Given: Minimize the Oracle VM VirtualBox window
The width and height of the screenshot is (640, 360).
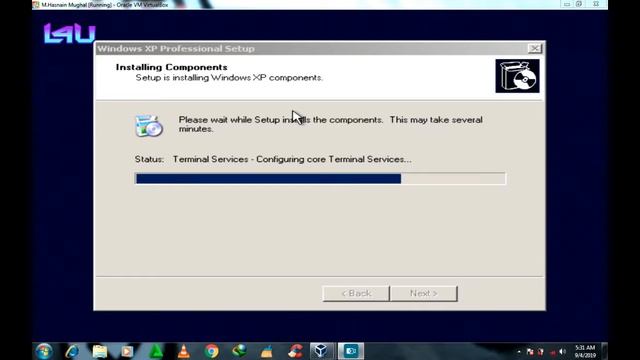Looking at the screenshot, I should pos(567,4).
